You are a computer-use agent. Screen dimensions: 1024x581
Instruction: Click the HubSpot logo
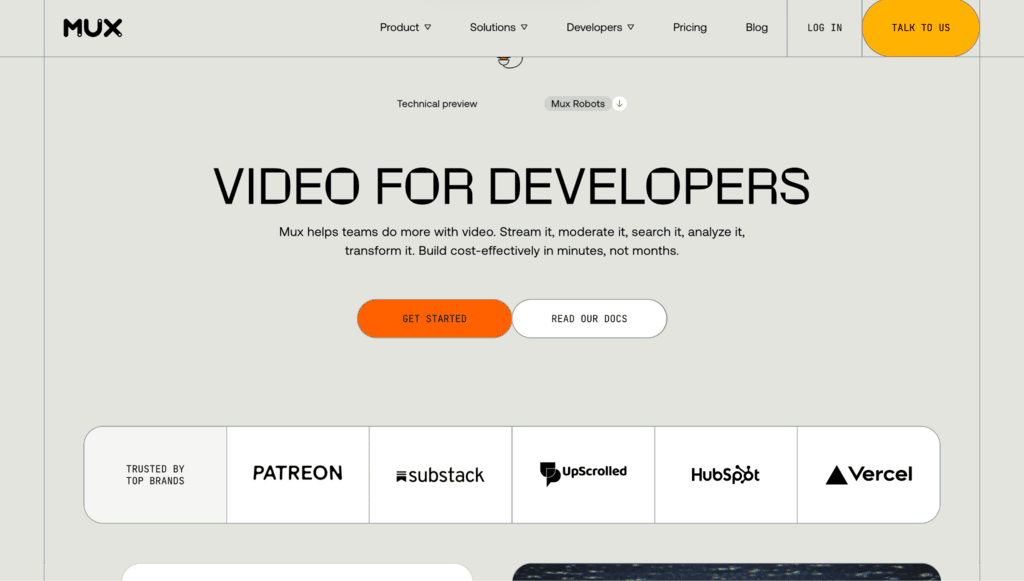click(x=726, y=475)
